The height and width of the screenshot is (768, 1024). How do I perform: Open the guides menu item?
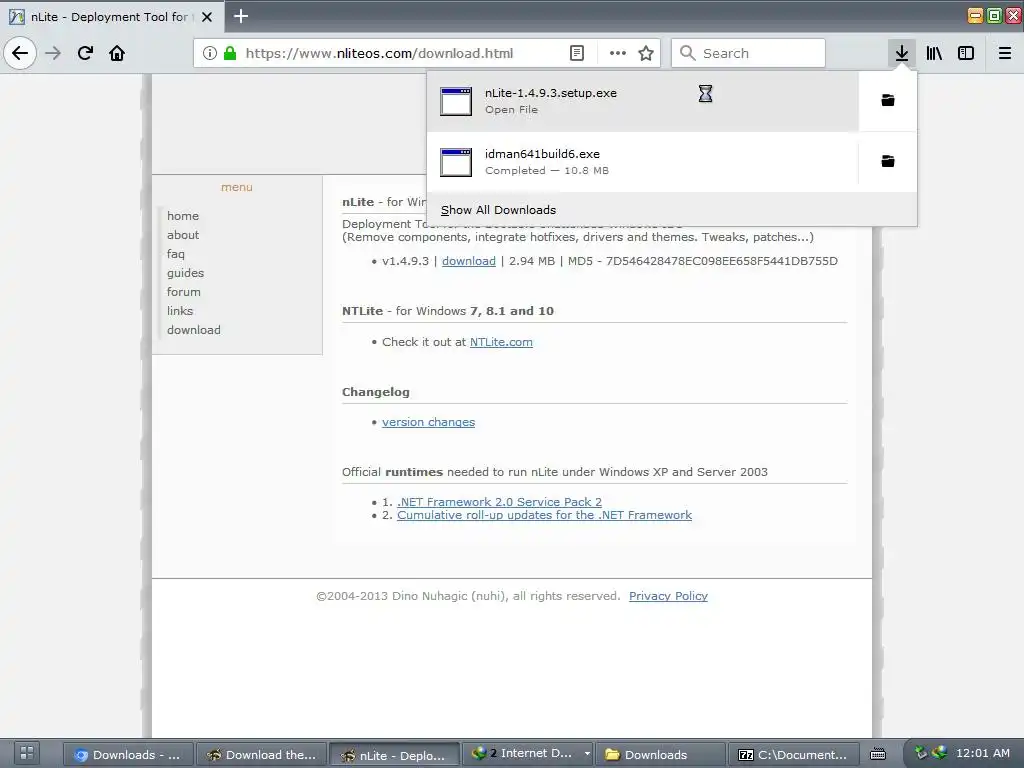185,272
